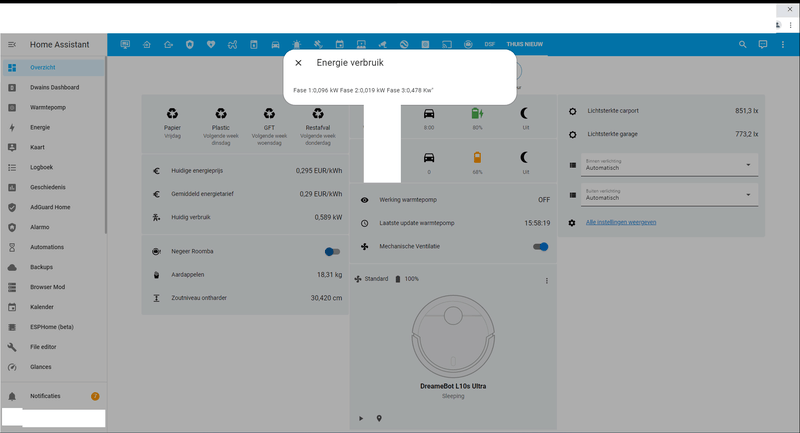Switch to the DSF tab
Viewport: 800px width, 433px height.
[x=489, y=44]
